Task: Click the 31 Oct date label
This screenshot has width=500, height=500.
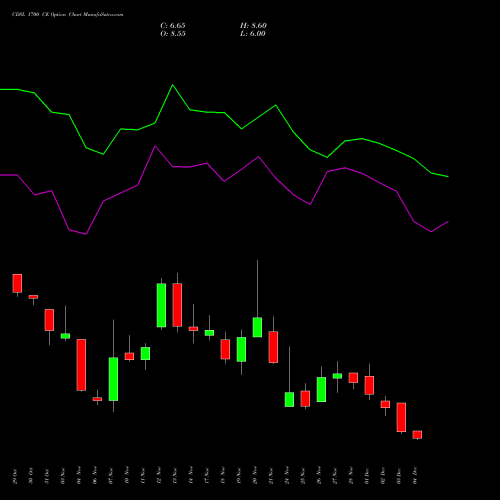Action: coord(47,476)
